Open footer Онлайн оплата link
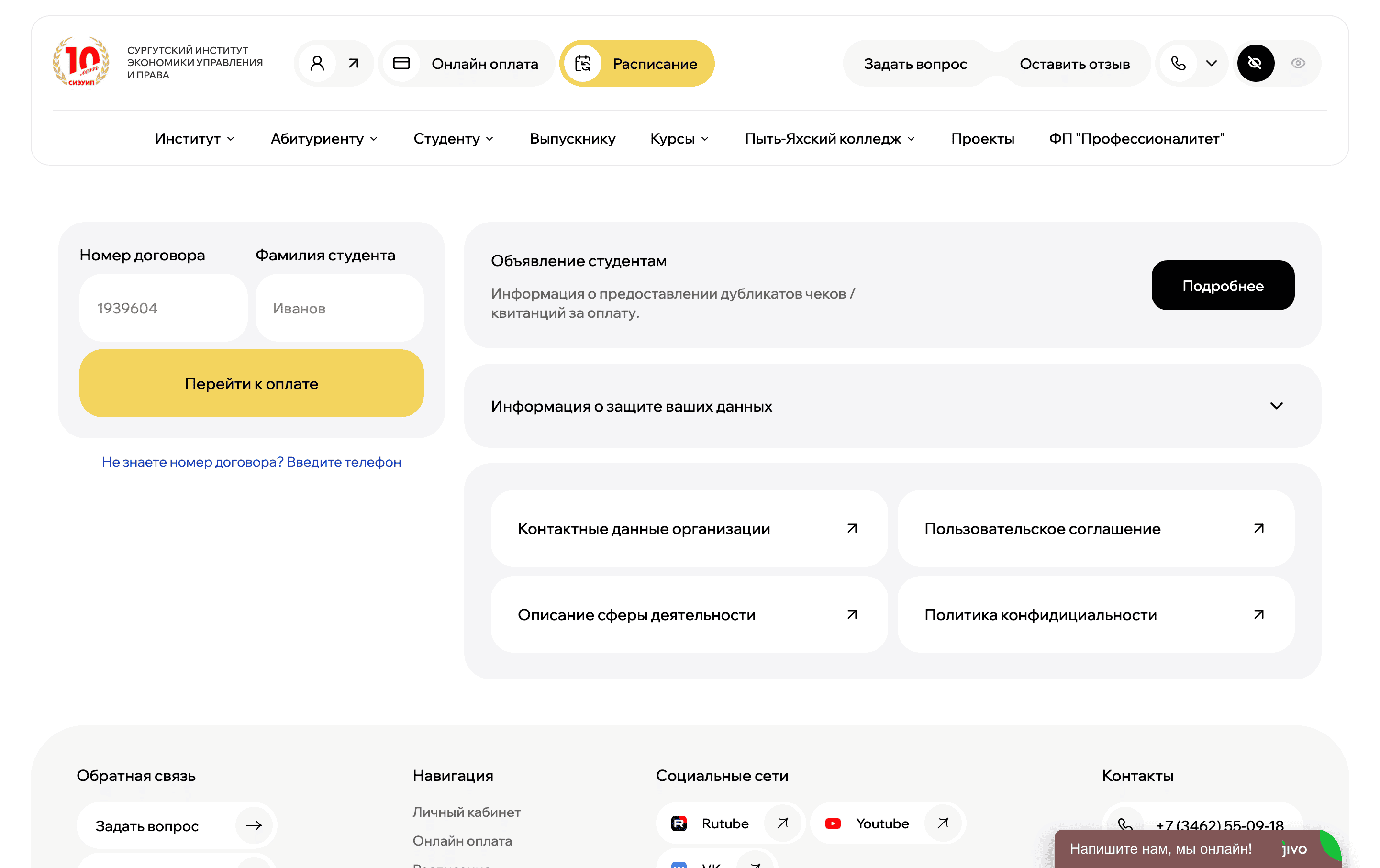The width and height of the screenshot is (1380, 868). [462, 841]
